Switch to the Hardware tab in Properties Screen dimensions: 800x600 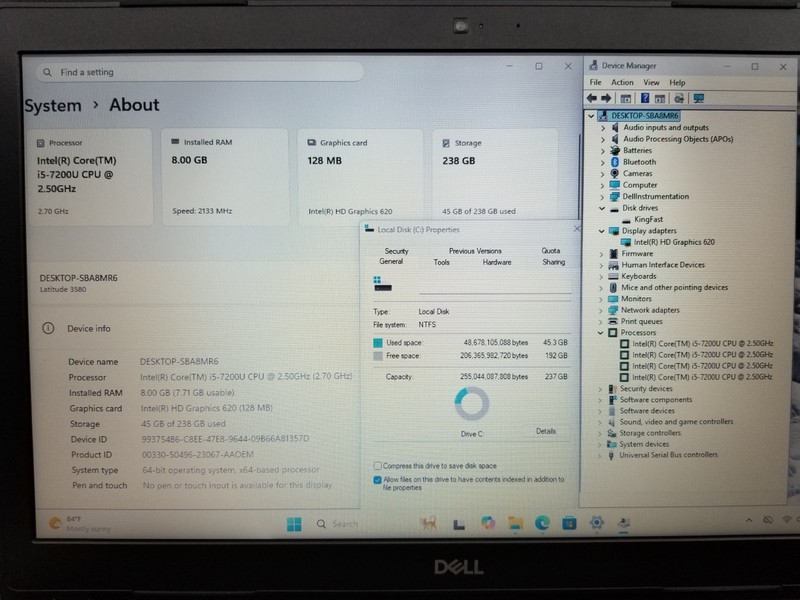pyautogui.click(x=497, y=262)
